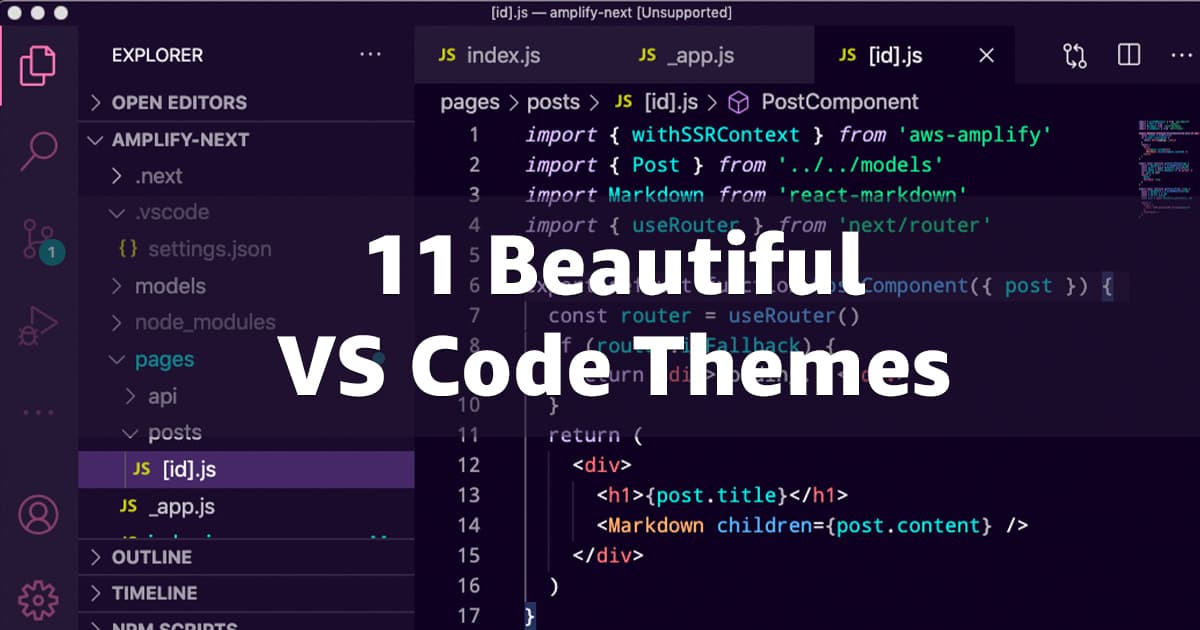Image resolution: width=1200 pixels, height=630 pixels.
Task: Open the Explorer's more actions ellipsis
Action: click(370, 56)
